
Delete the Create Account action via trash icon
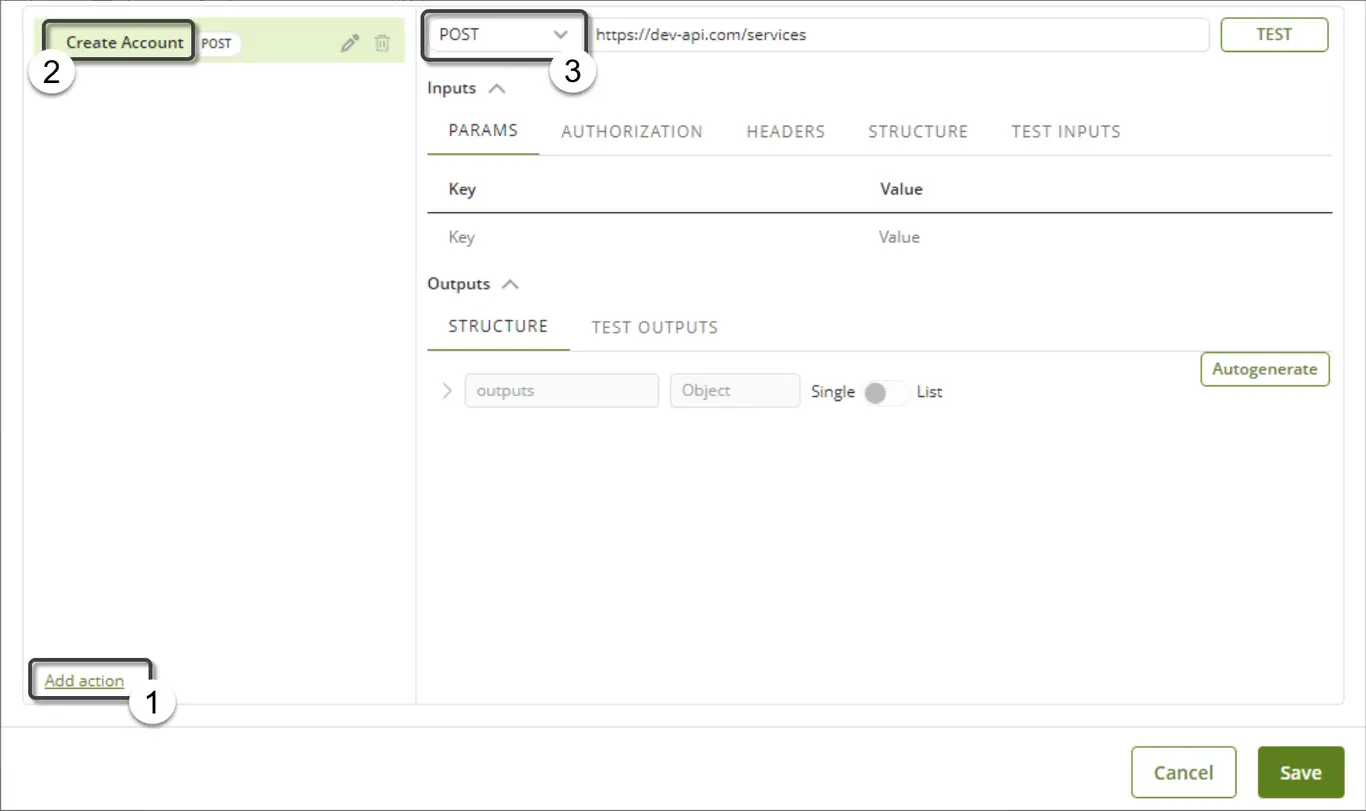click(x=382, y=43)
